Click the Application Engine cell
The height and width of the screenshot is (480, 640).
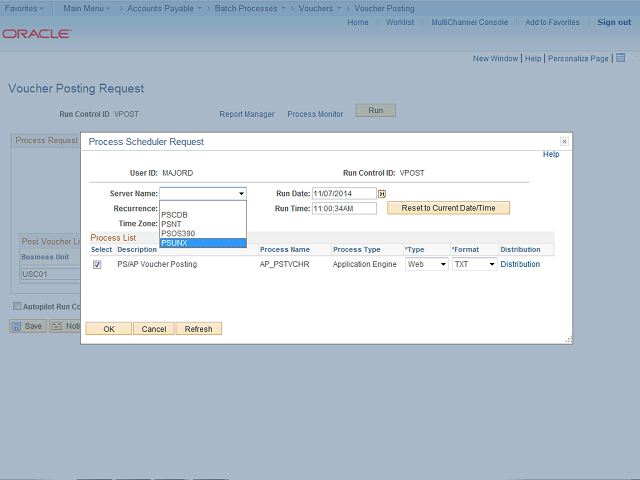coord(364,264)
